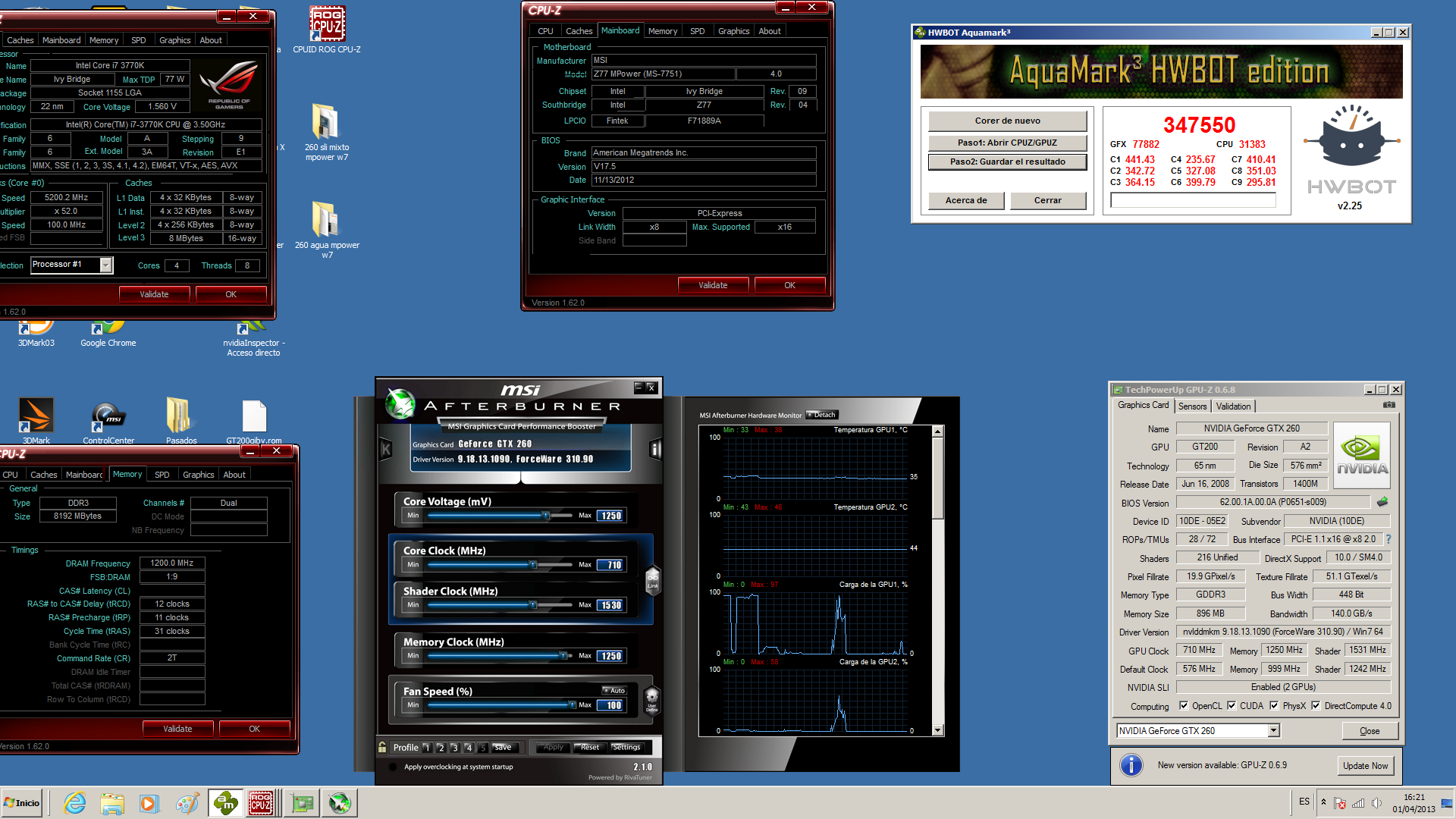This screenshot has height=819, width=1456.
Task: Click the Shader Clock slider handle
Action: pyautogui.click(x=533, y=605)
